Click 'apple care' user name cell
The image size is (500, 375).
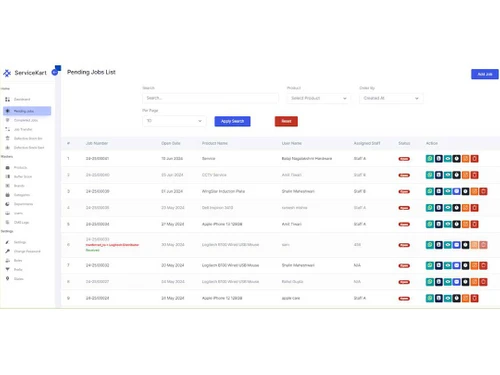[291, 298]
